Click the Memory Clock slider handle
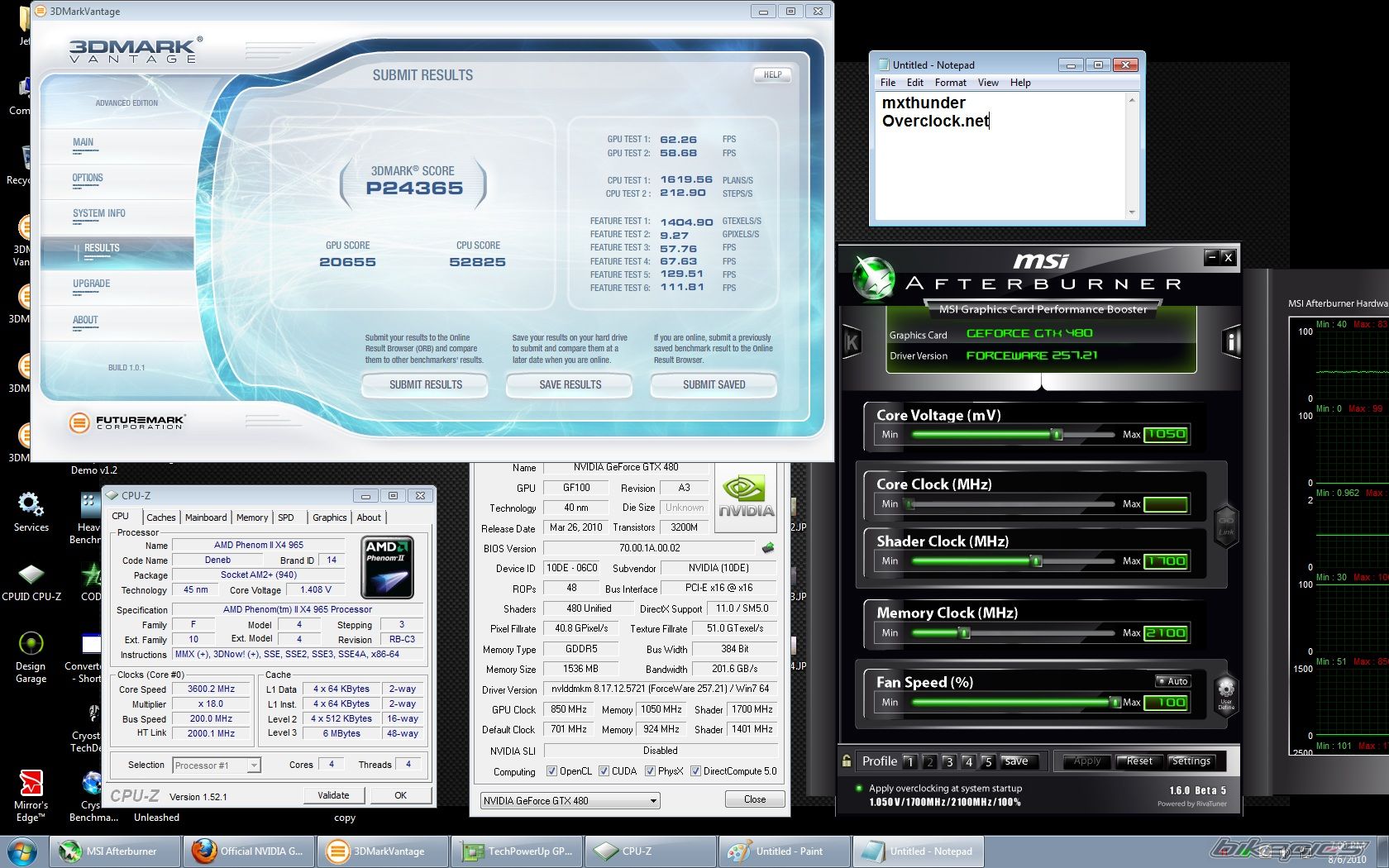The image size is (1389, 868). coord(964,633)
